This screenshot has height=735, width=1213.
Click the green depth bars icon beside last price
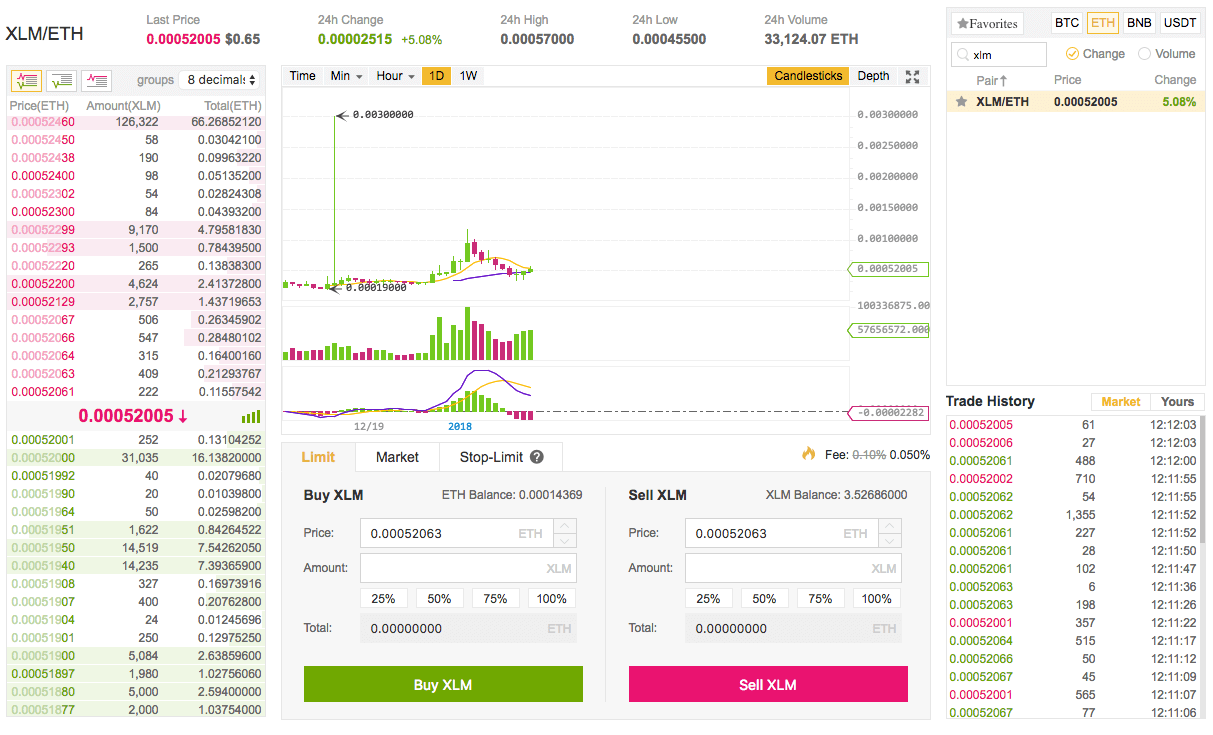(x=250, y=416)
